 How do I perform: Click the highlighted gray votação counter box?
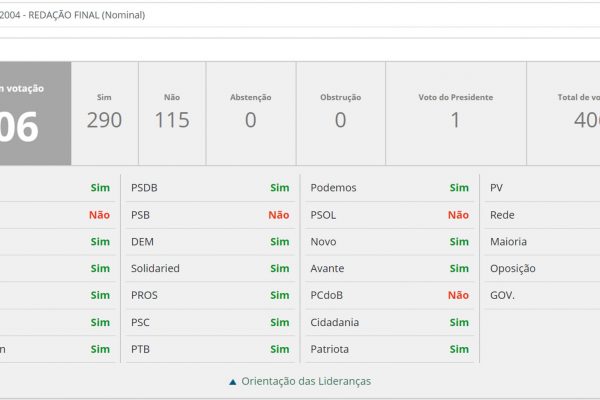[x=35, y=113]
